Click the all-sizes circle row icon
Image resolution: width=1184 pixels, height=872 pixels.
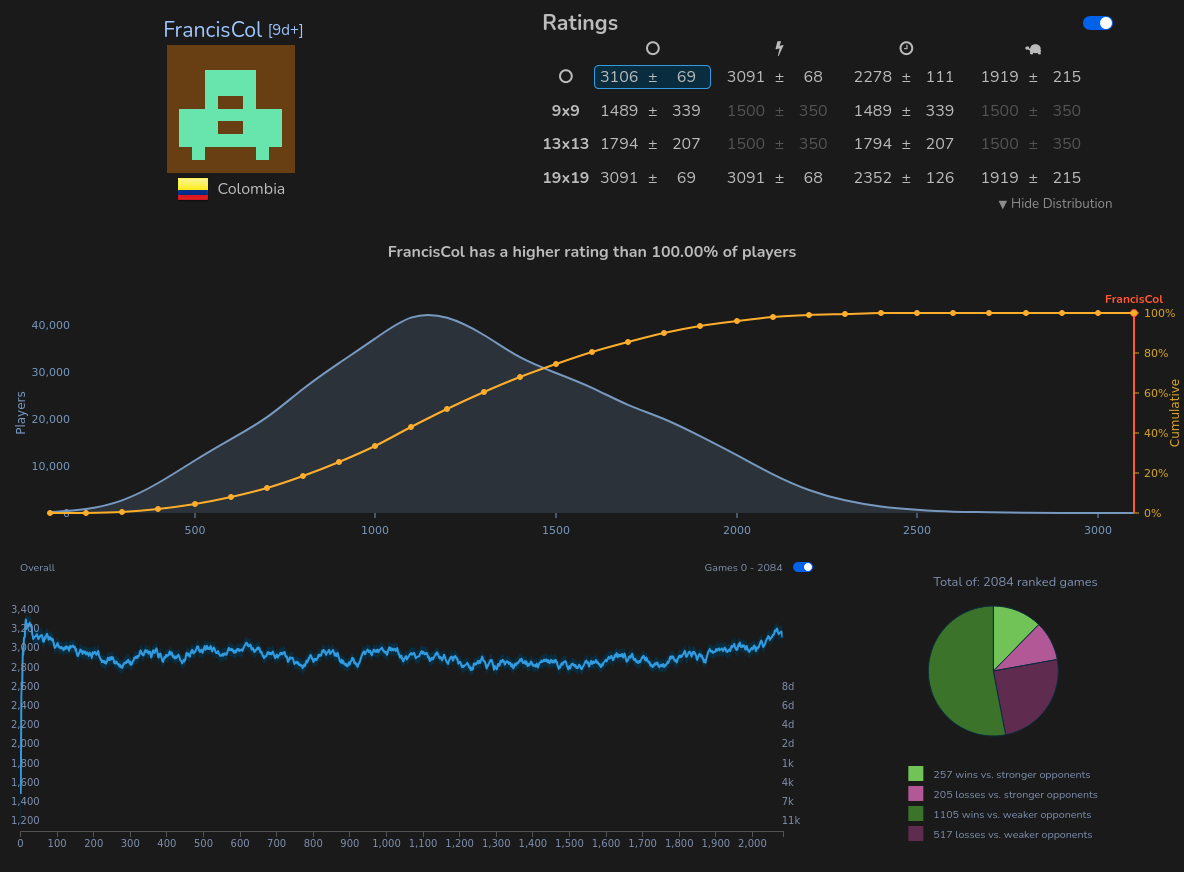click(x=566, y=76)
